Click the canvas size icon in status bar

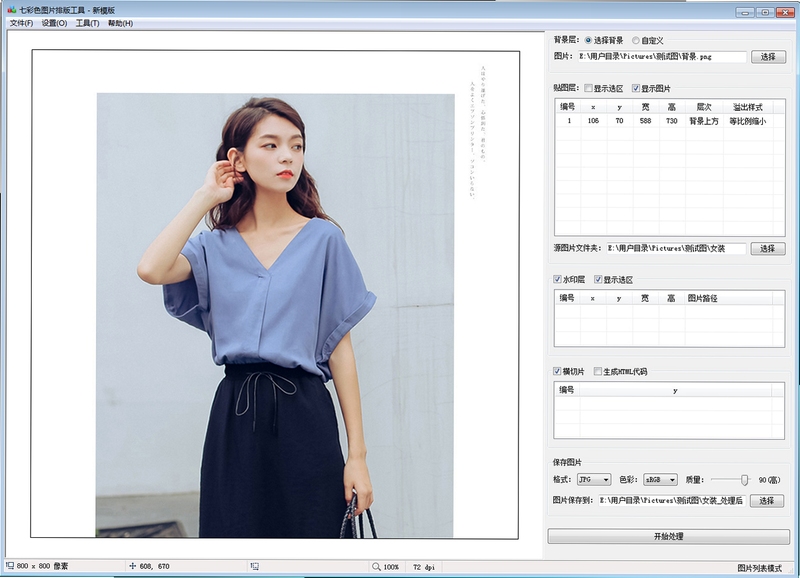10,566
